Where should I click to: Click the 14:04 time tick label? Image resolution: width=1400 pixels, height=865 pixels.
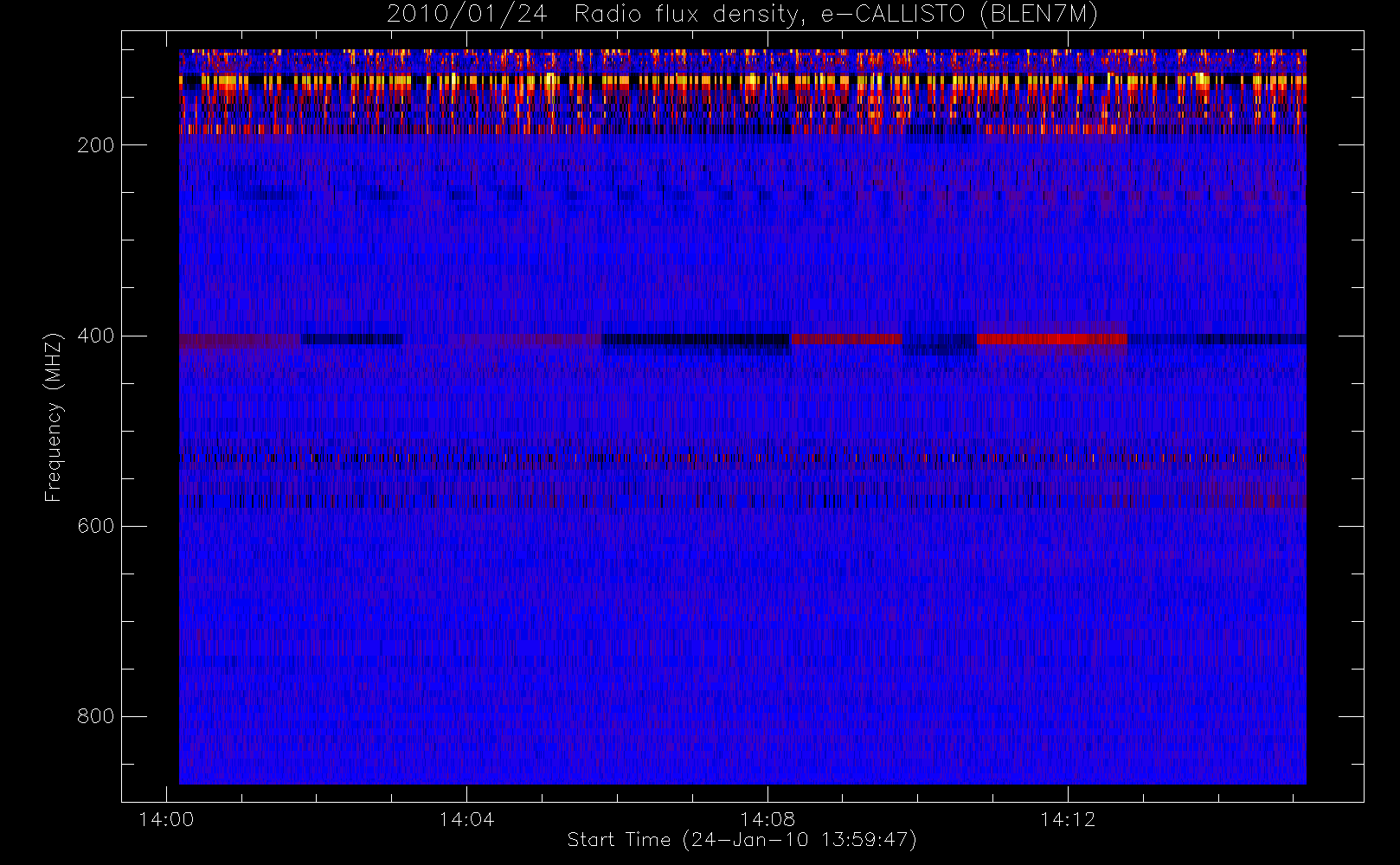[x=466, y=819]
